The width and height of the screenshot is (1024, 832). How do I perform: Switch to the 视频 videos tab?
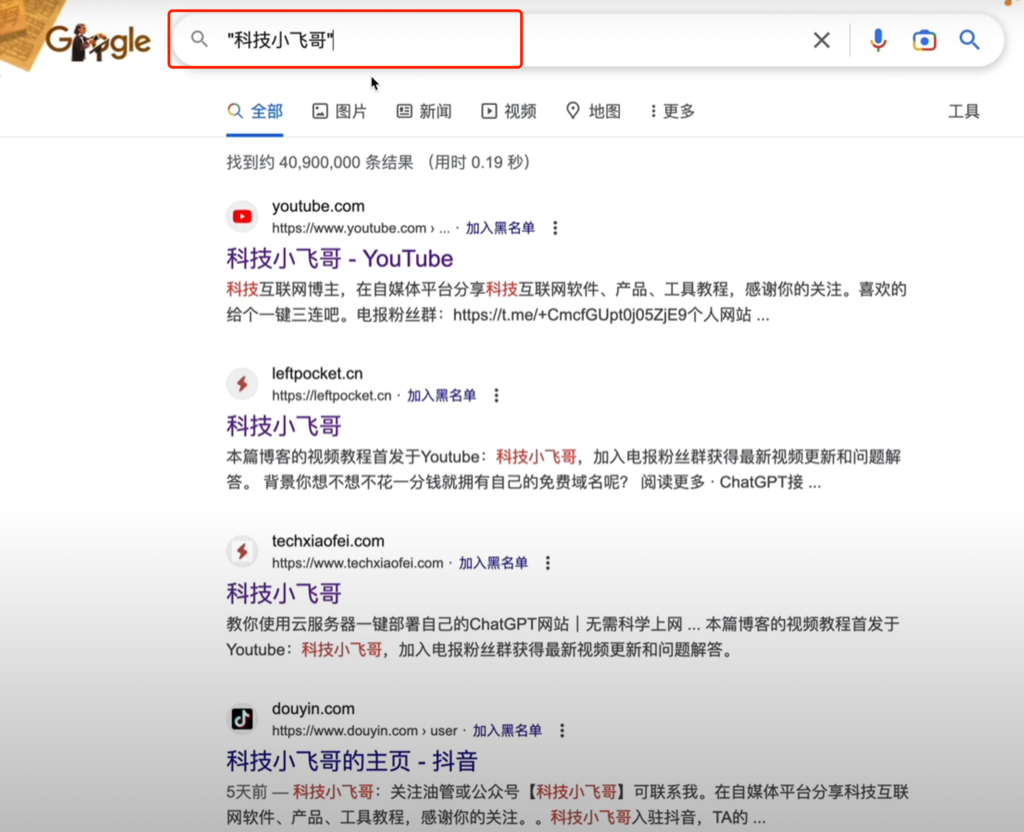509,111
